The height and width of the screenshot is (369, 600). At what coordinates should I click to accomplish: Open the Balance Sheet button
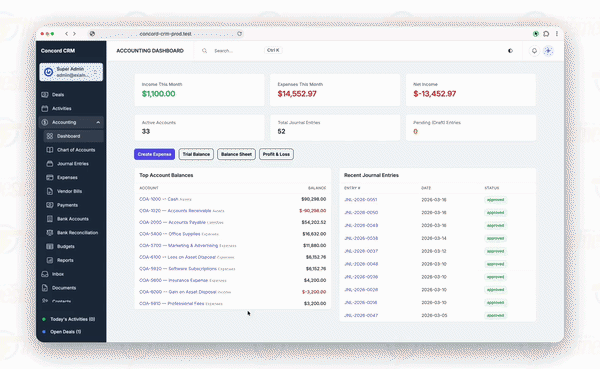pyautogui.click(x=236, y=154)
